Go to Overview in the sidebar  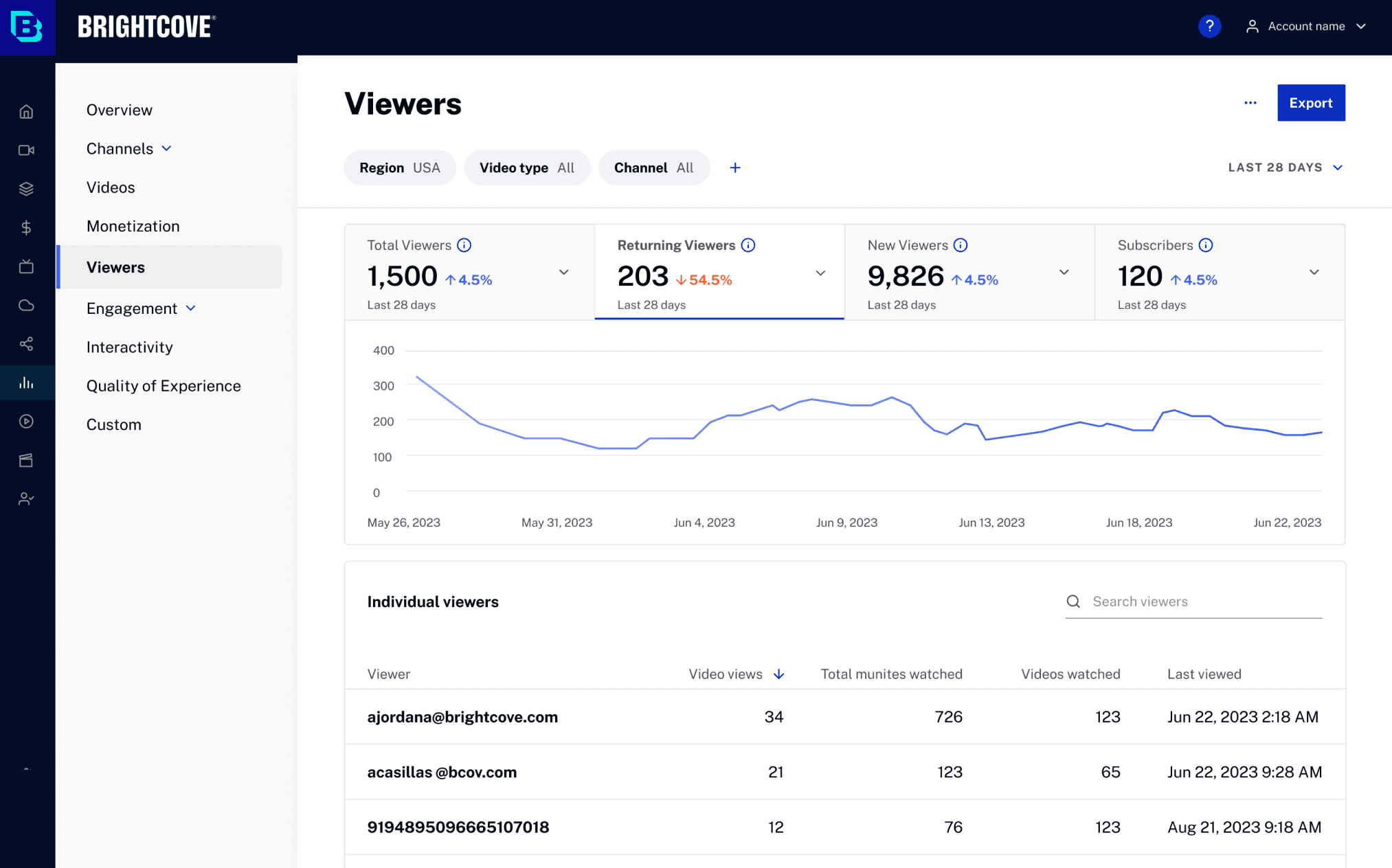120,110
